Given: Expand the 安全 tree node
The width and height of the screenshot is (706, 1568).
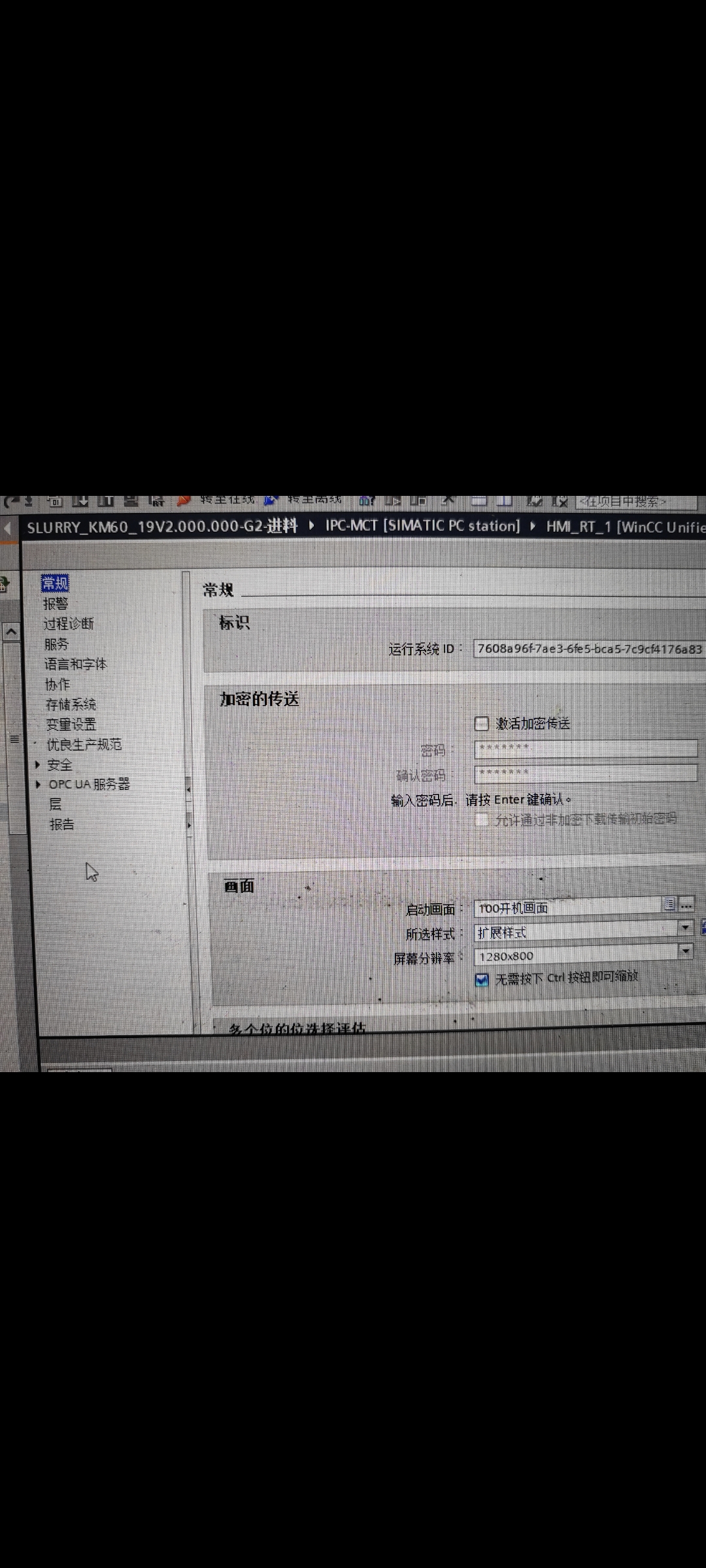Looking at the screenshot, I should click(x=38, y=764).
